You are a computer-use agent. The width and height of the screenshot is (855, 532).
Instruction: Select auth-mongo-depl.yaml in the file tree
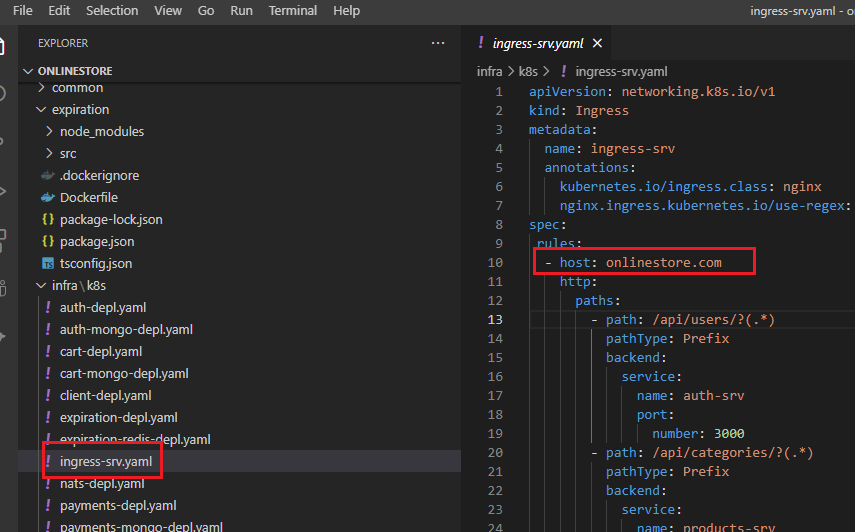[x=126, y=329]
